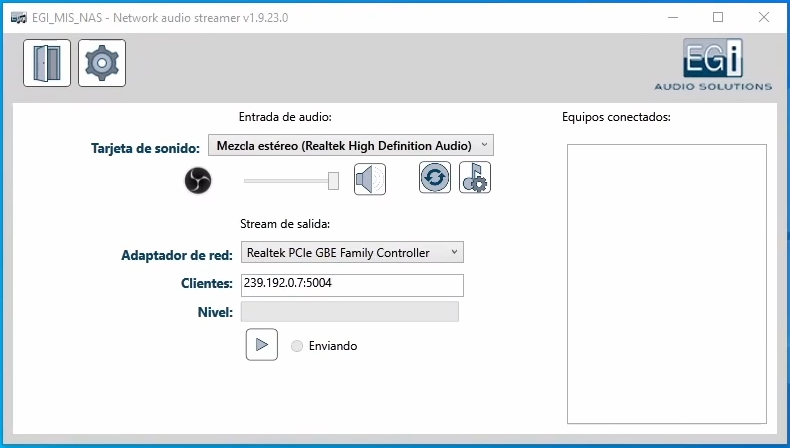Click the 'Adaptador de red:' label
The width and height of the screenshot is (790, 448).
[x=177, y=255]
